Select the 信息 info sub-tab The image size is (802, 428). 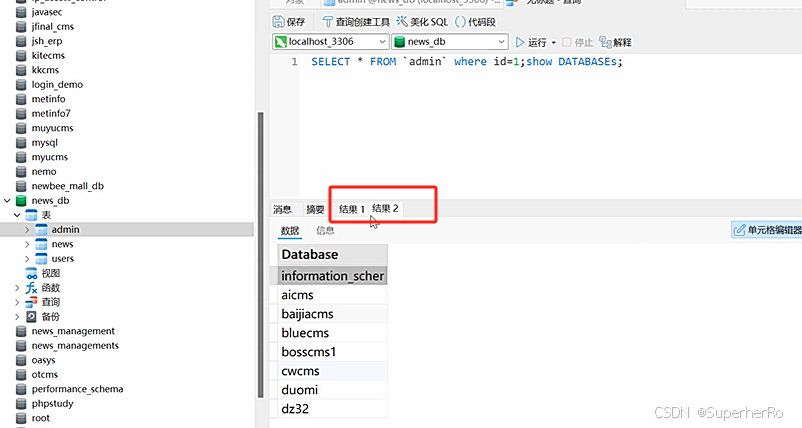325,231
